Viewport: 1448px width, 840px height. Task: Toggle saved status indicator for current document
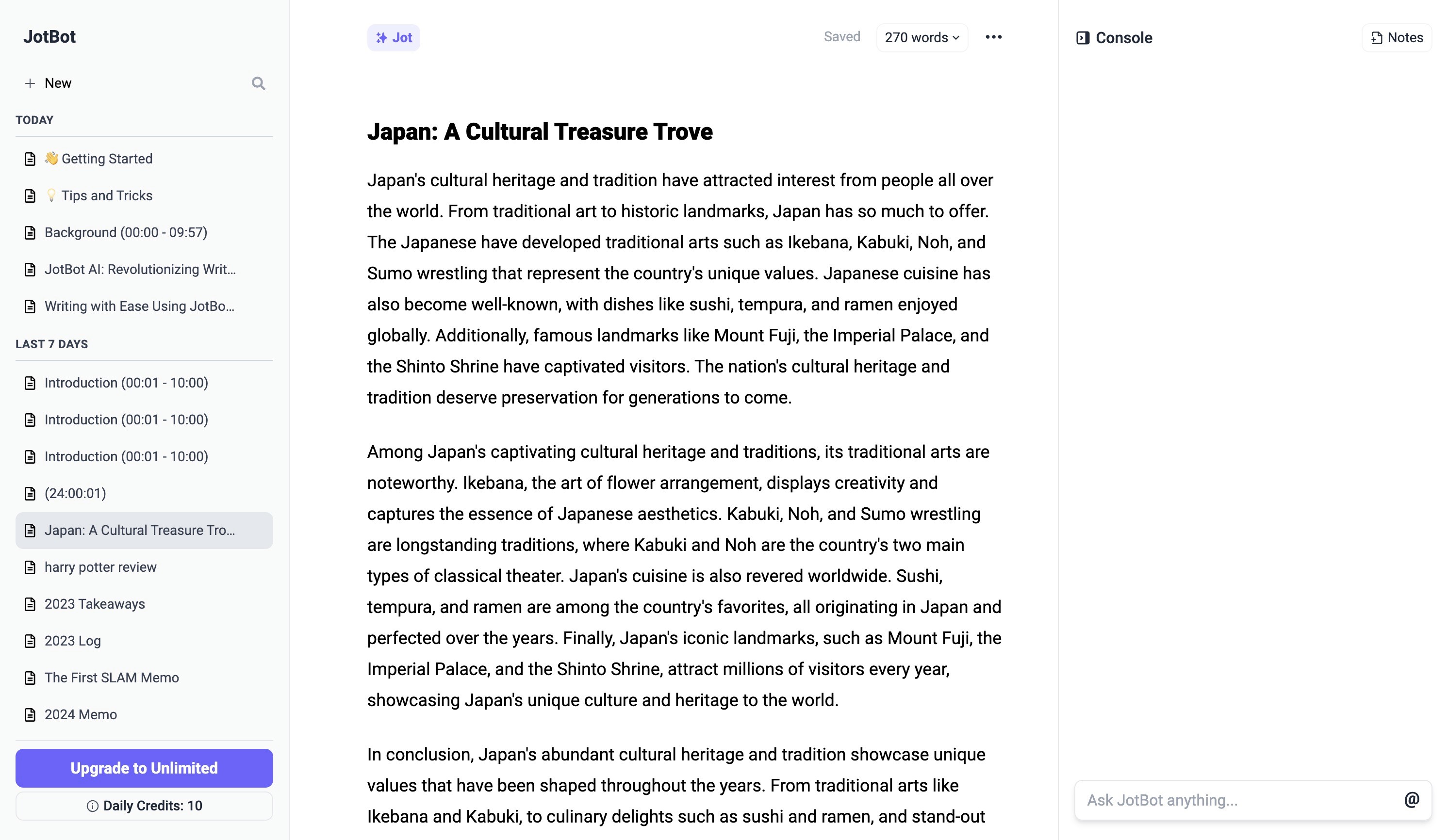tap(842, 37)
